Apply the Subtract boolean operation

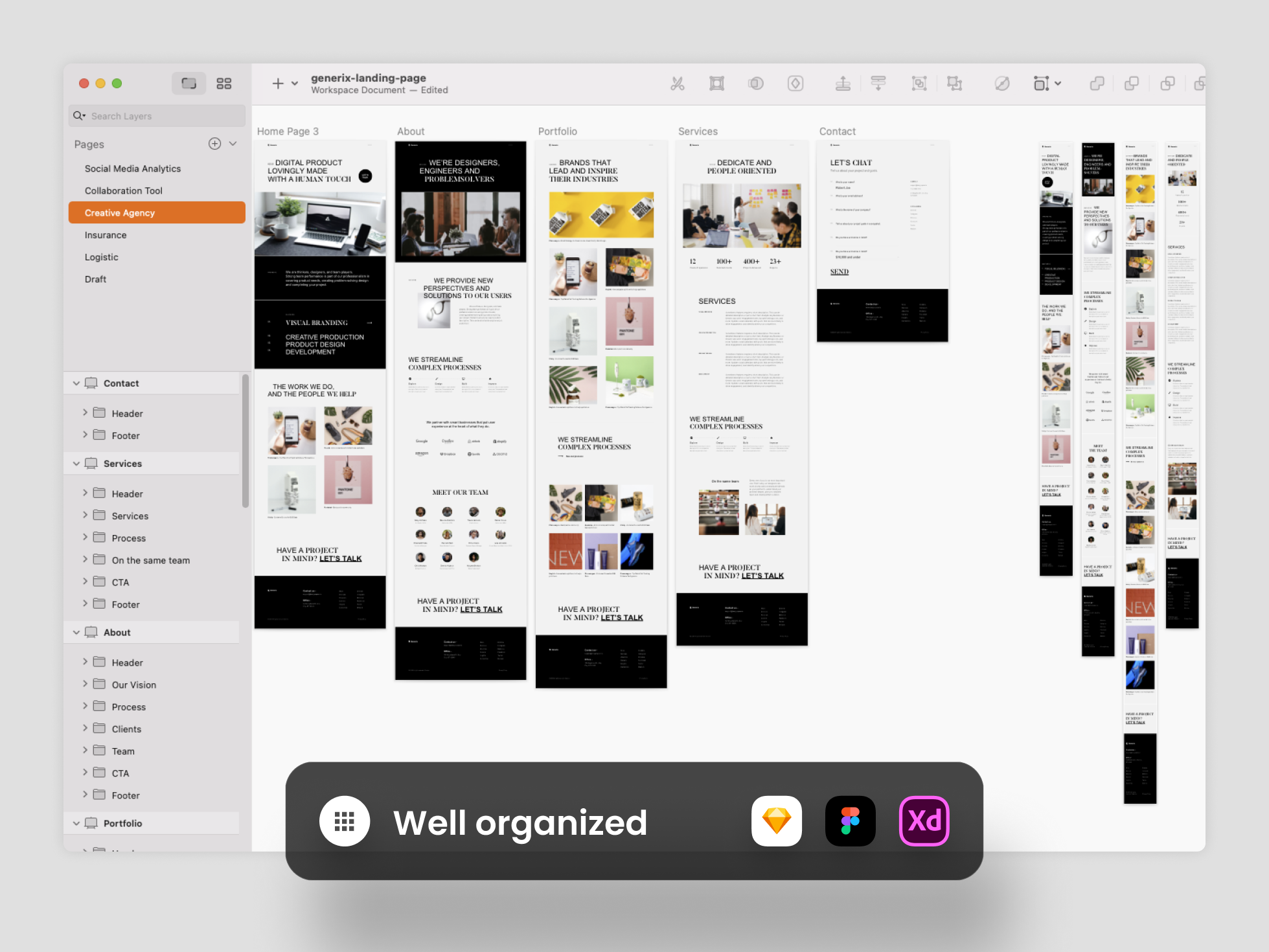tap(1132, 83)
